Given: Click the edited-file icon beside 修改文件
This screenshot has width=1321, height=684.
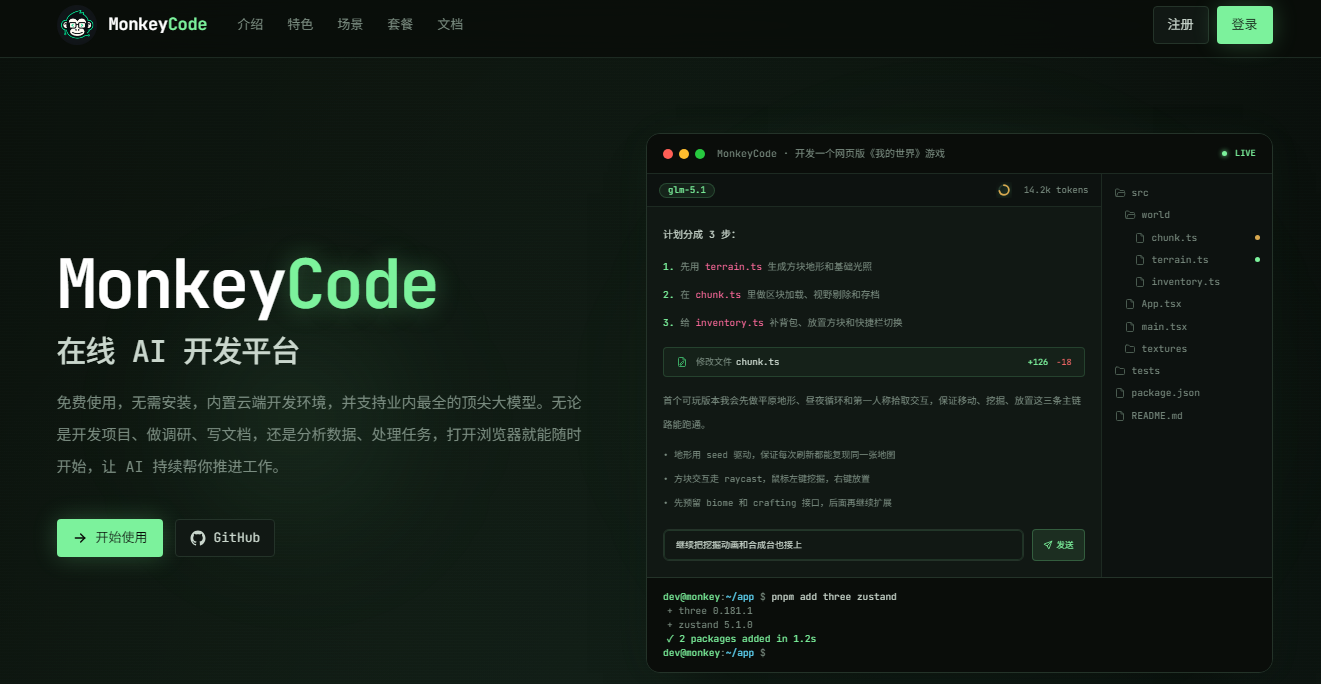Looking at the screenshot, I should pos(682,362).
